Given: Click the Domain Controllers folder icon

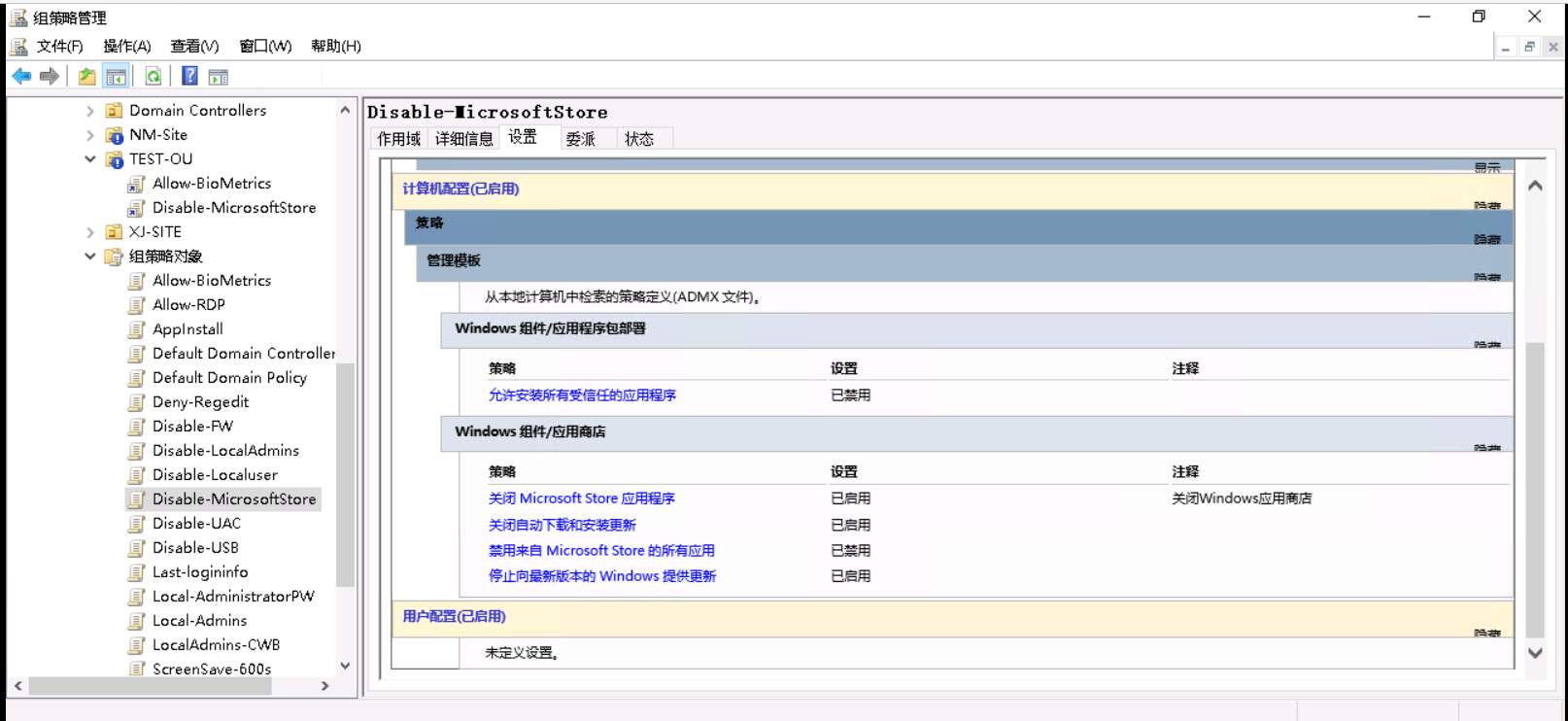Looking at the screenshot, I should (x=115, y=111).
